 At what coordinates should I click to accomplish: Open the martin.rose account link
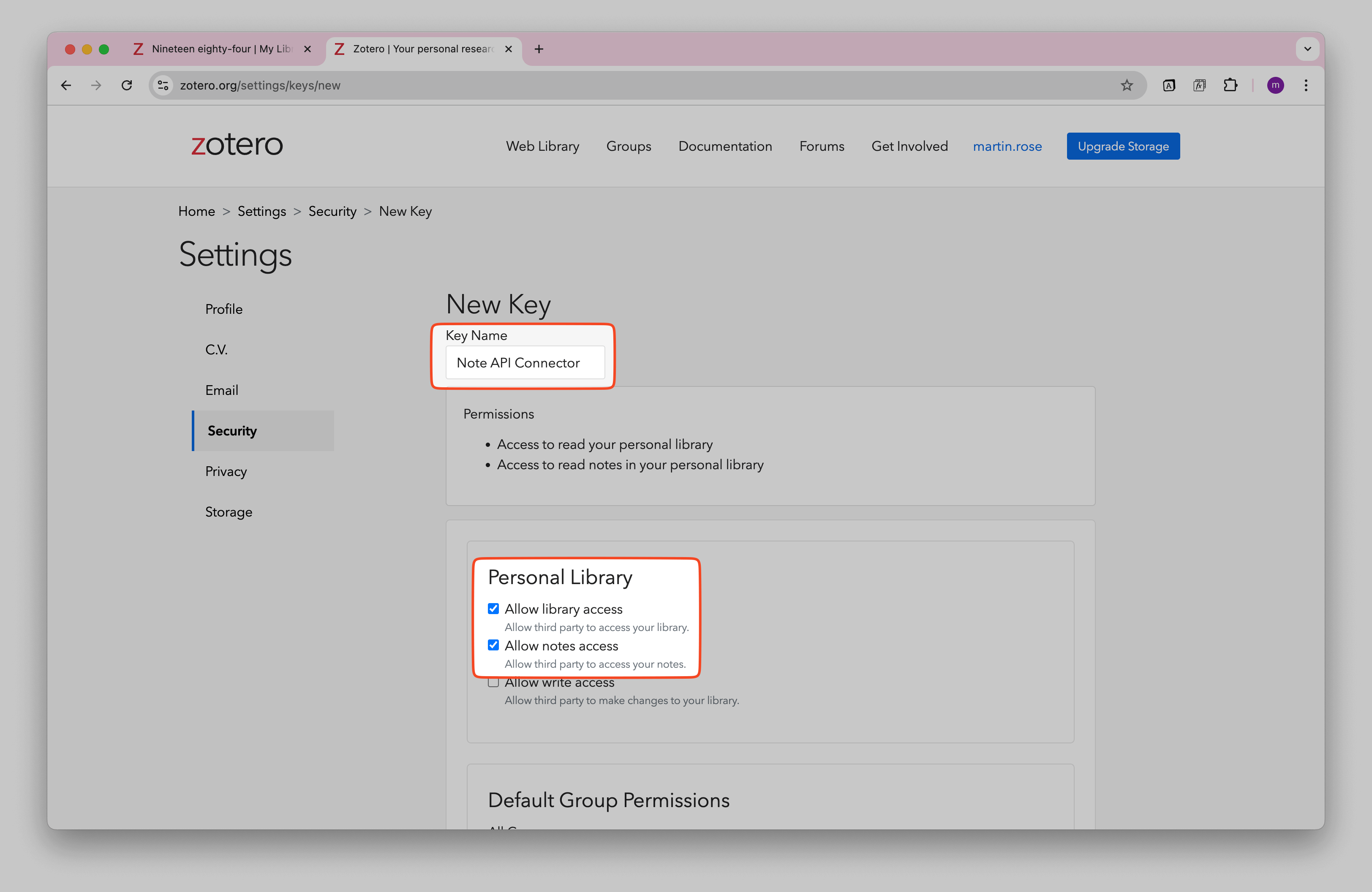(x=1007, y=147)
